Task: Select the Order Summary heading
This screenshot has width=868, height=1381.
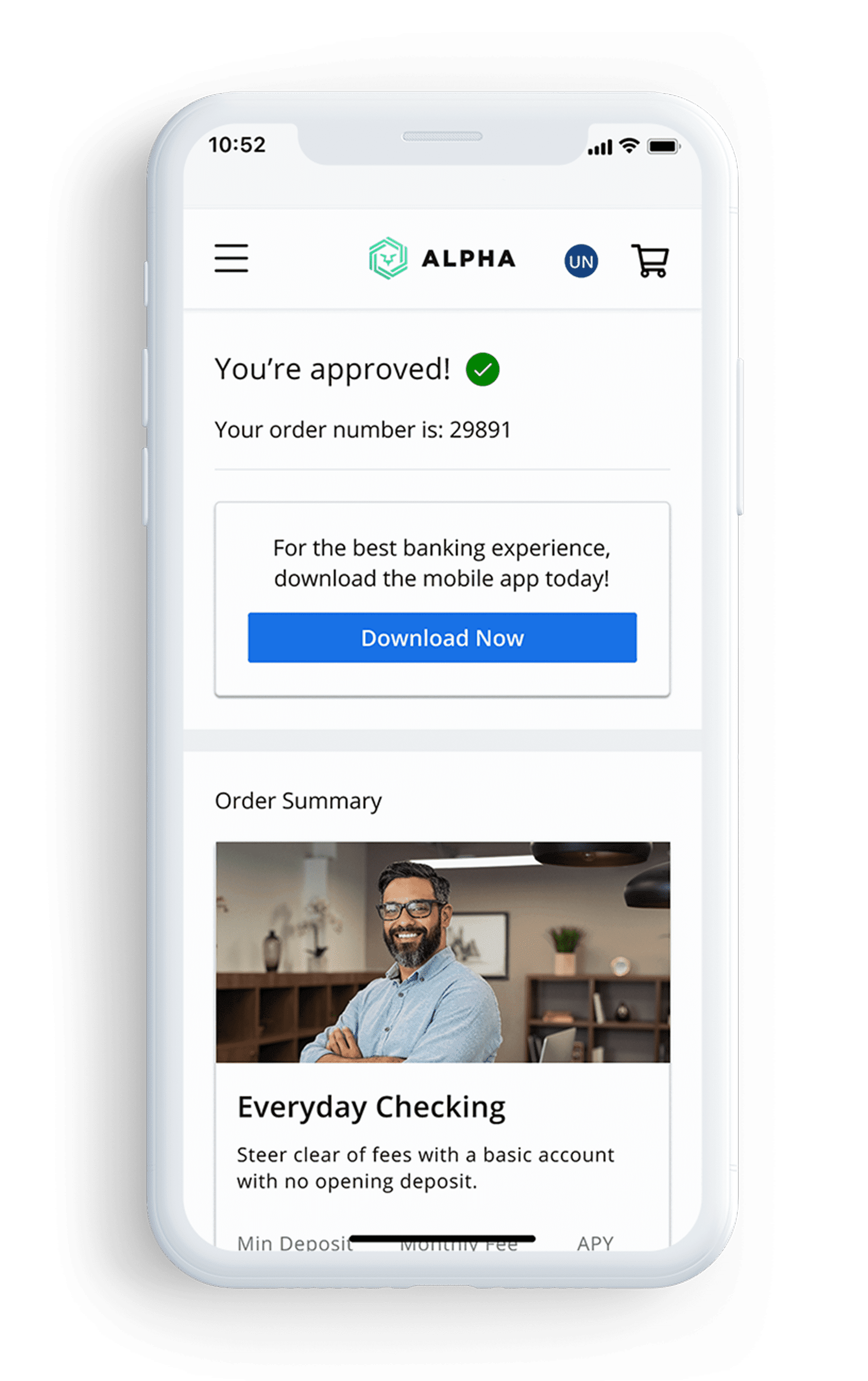Action: click(299, 801)
